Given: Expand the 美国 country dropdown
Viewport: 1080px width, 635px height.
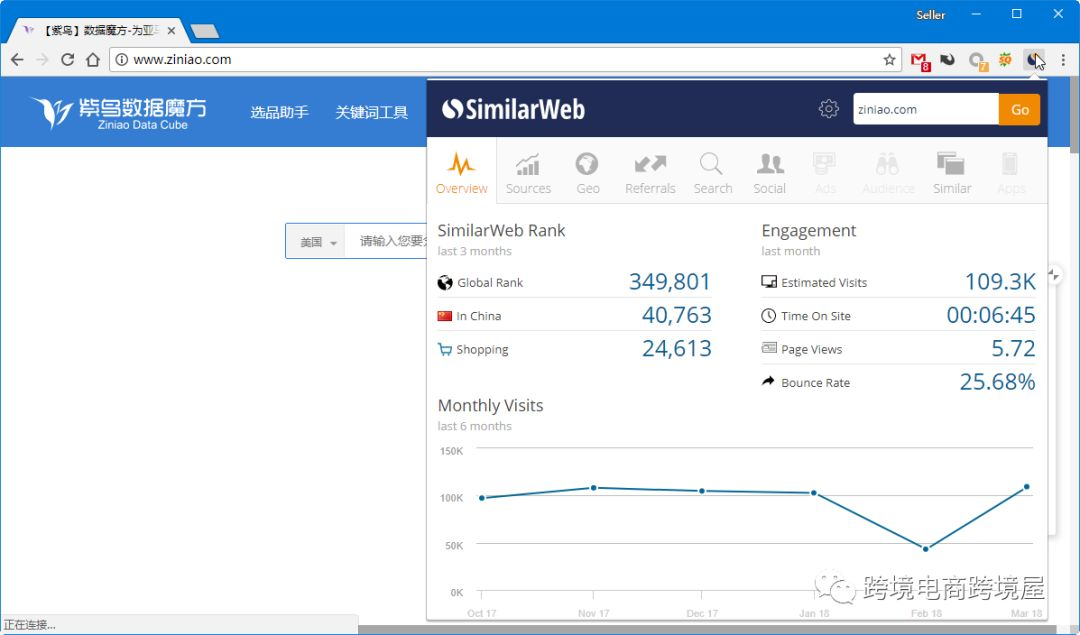Looking at the screenshot, I should pyautogui.click(x=316, y=242).
